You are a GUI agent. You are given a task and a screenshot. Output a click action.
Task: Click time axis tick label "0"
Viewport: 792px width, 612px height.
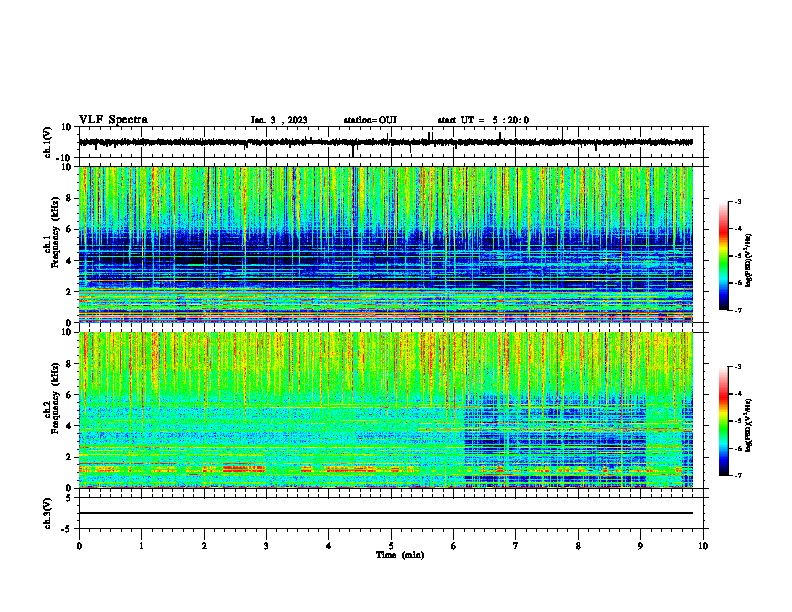(x=79, y=546)
